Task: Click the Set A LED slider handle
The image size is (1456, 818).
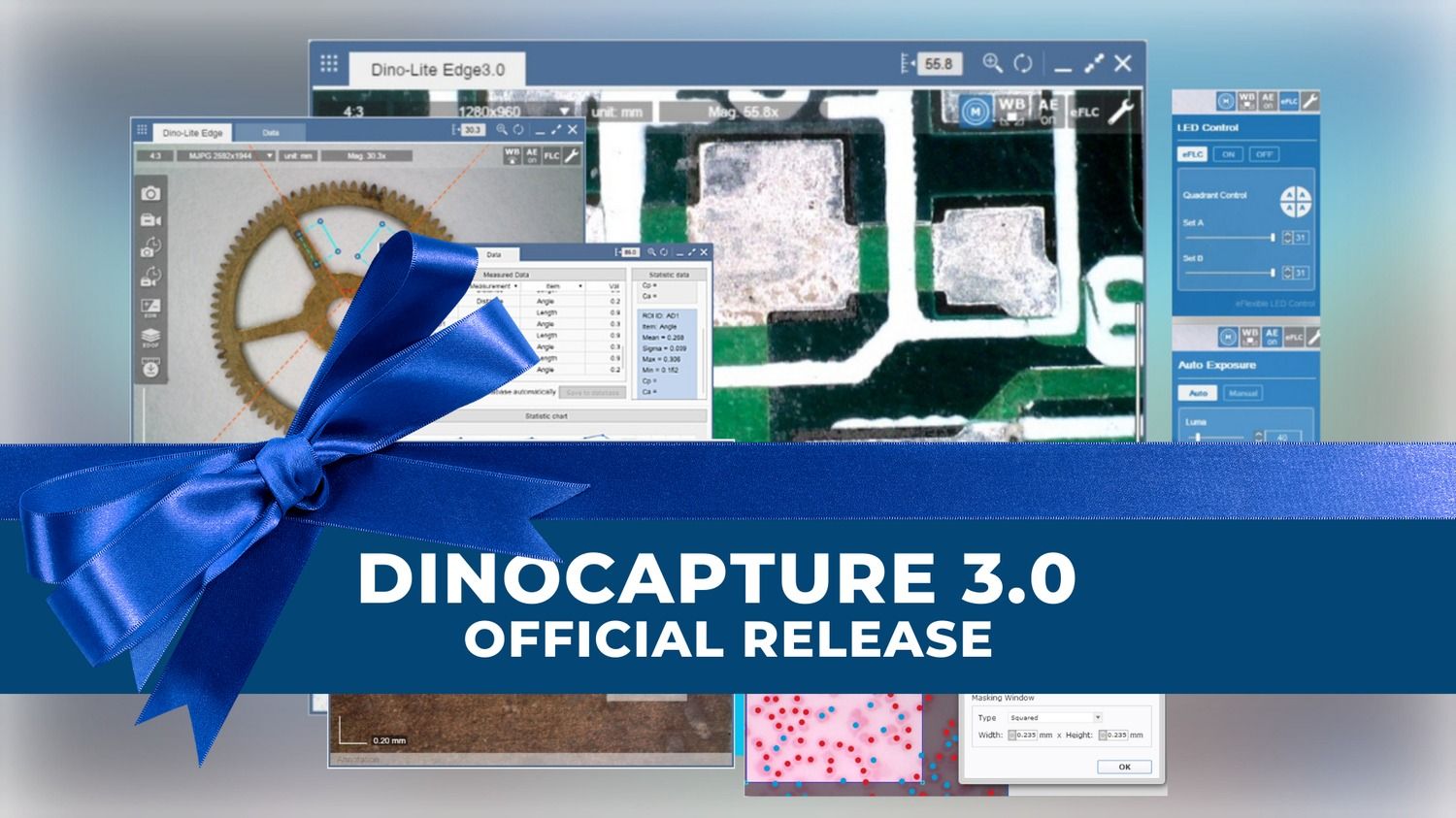Action: click(1273, 238)
